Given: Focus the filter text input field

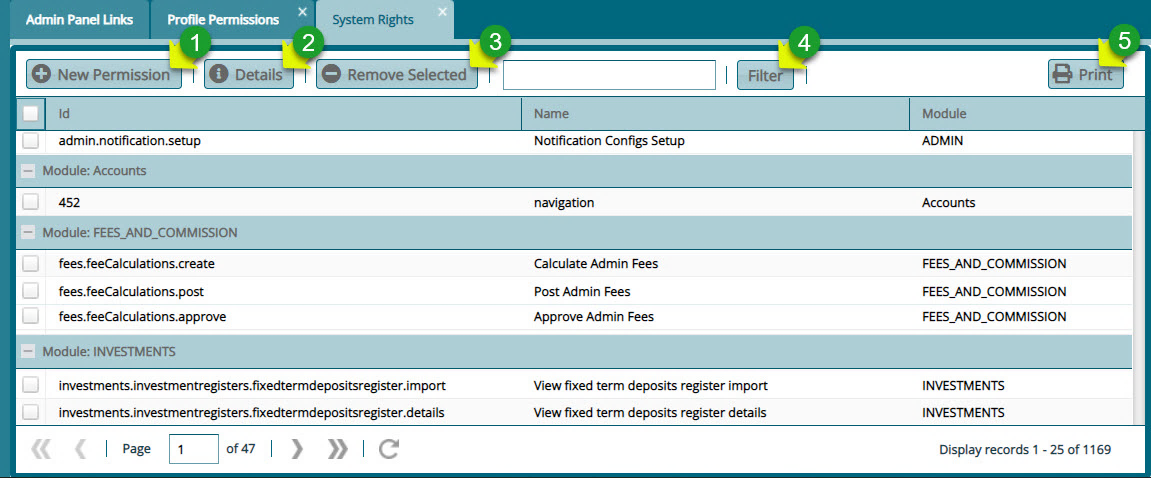Looking at the screenshot, I should 609,75.
